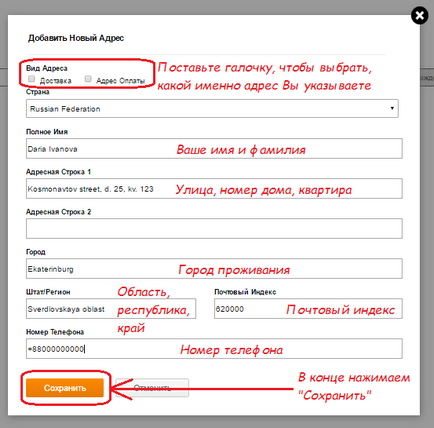434x428 pixels.
Task: Close the dialog with the X icon
Action: (420, 16)
